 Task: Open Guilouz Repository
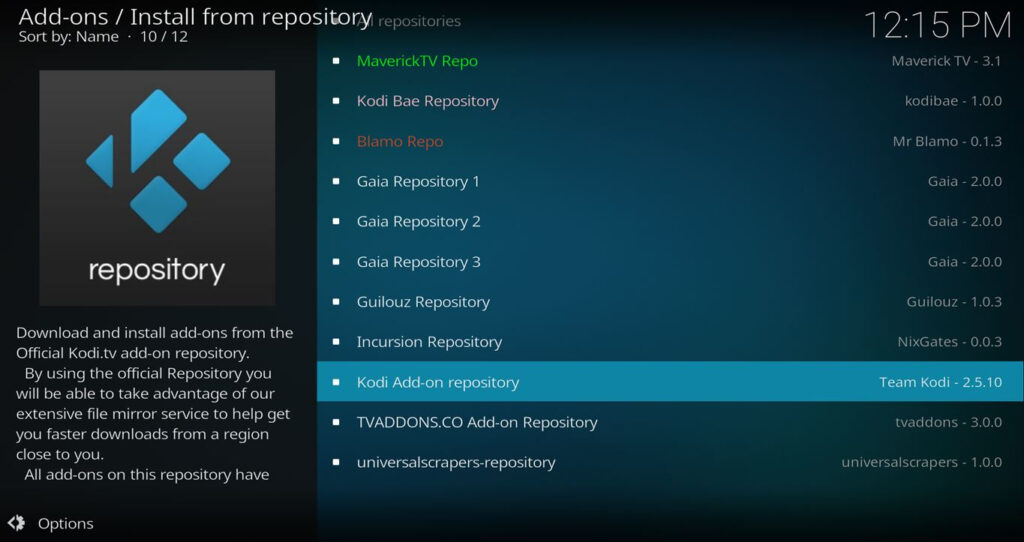pos(670,302)
